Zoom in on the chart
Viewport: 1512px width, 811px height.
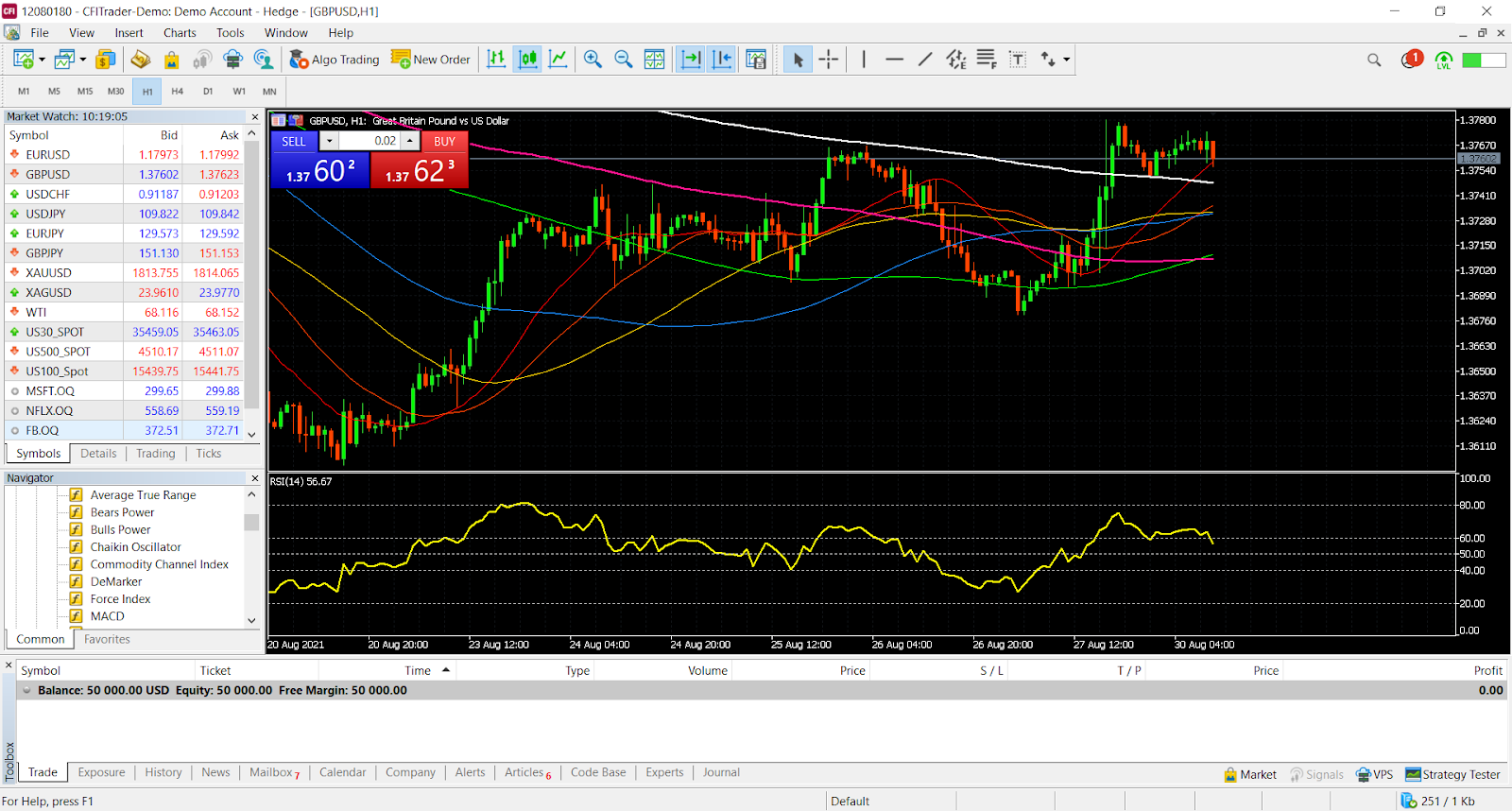[x=593, y=60]
